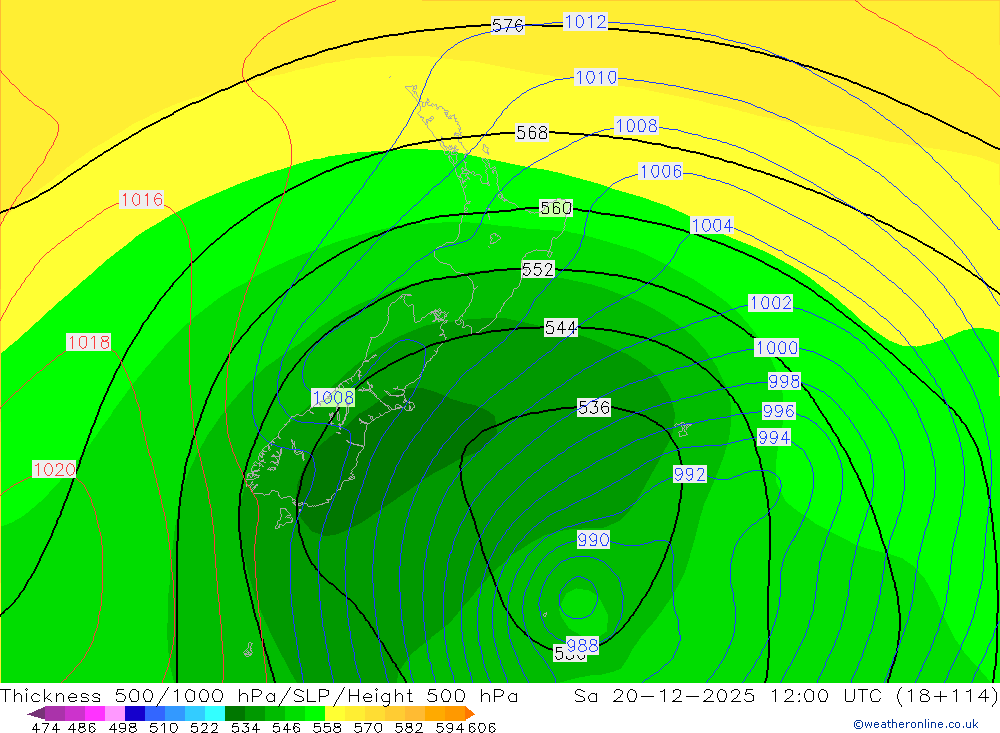Click the 486 legend value

point(82,727)
